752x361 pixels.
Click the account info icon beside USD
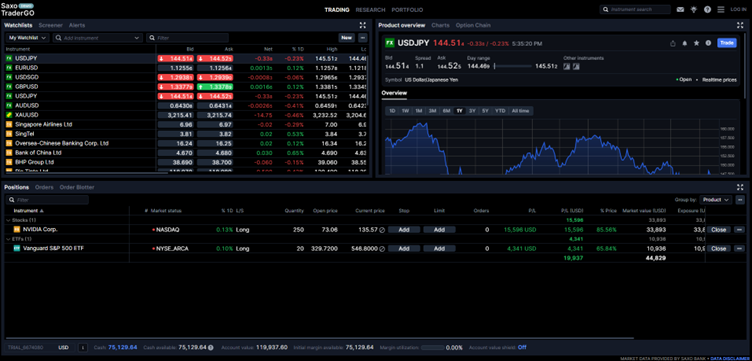(82, 348)
